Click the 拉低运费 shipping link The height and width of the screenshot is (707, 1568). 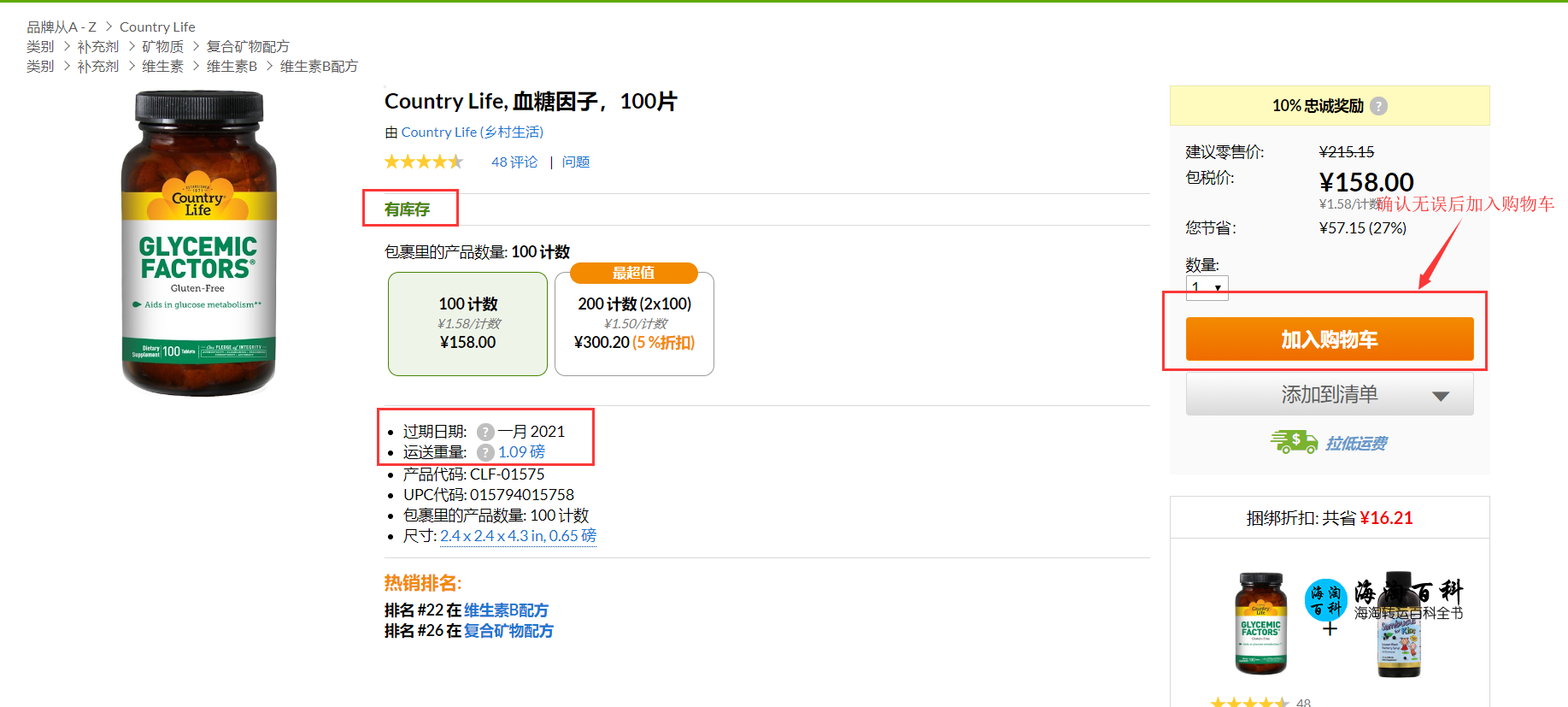(x=1356, y=443)
